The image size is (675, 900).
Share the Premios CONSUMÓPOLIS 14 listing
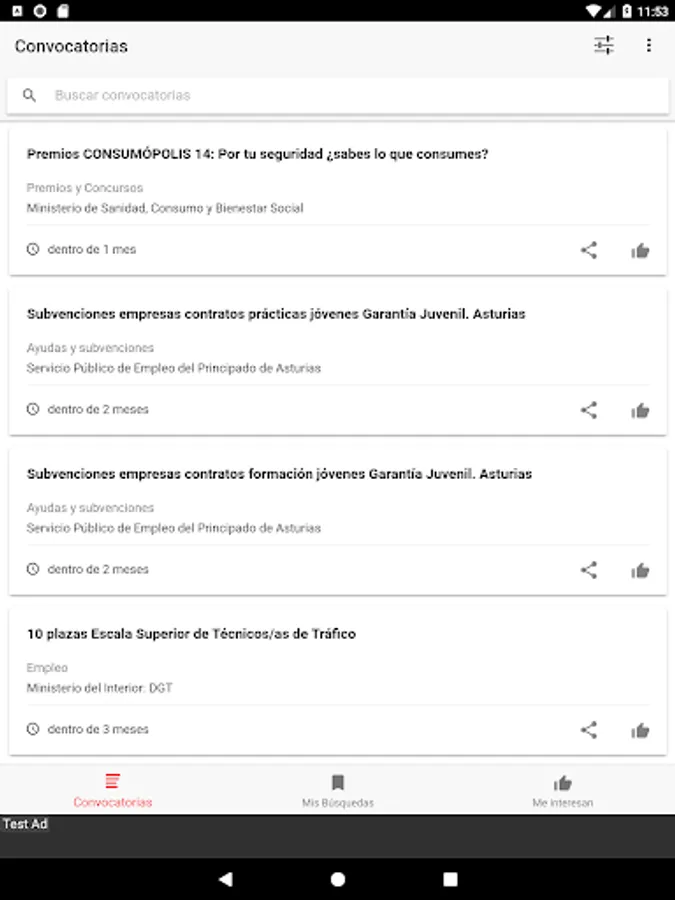pos(589,250)
